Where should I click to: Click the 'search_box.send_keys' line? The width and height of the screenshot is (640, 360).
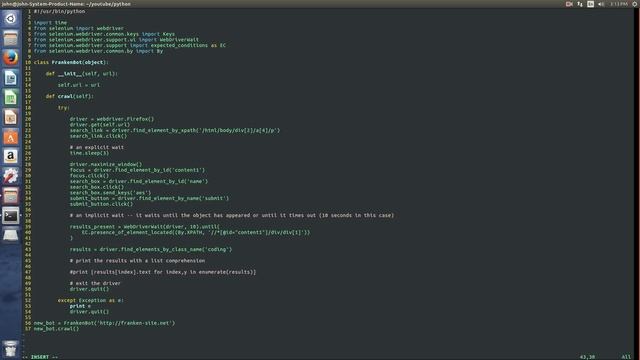[x=111, y=193]
